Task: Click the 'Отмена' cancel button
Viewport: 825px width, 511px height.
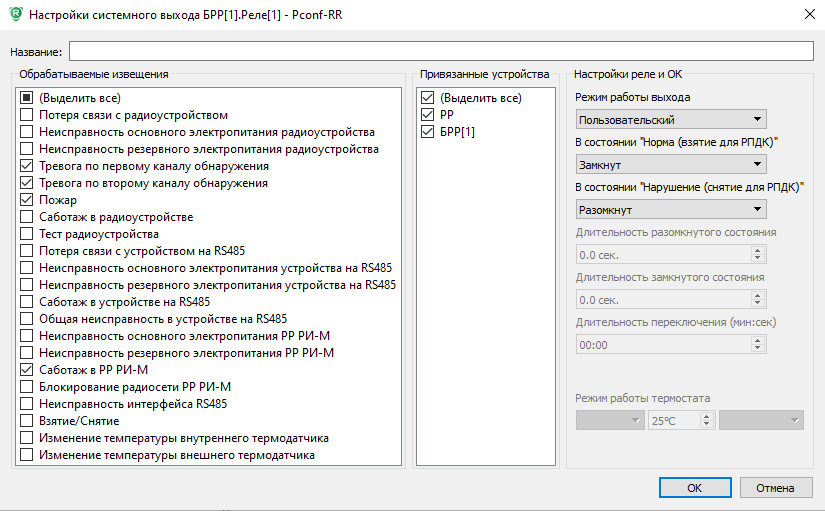Action: 776,488
